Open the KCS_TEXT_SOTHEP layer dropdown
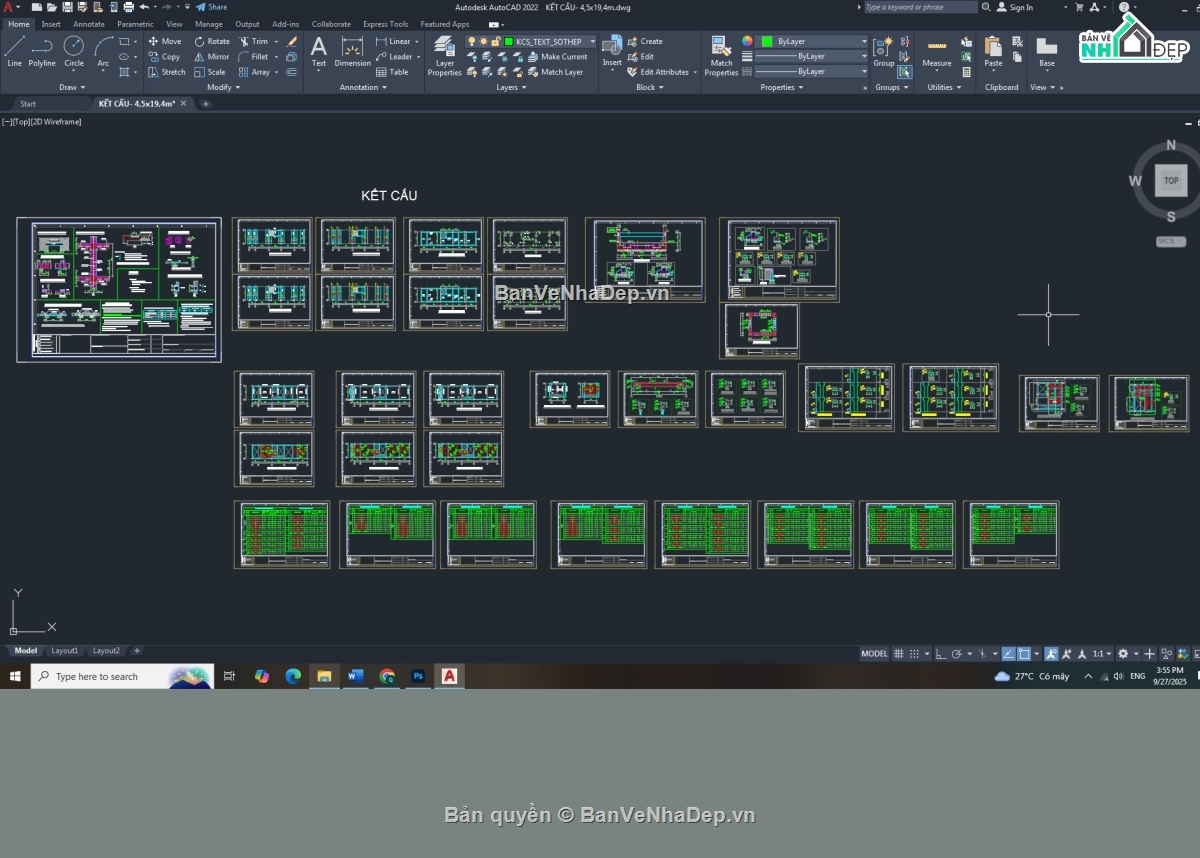1200x858 pixels. click(592, 42)
